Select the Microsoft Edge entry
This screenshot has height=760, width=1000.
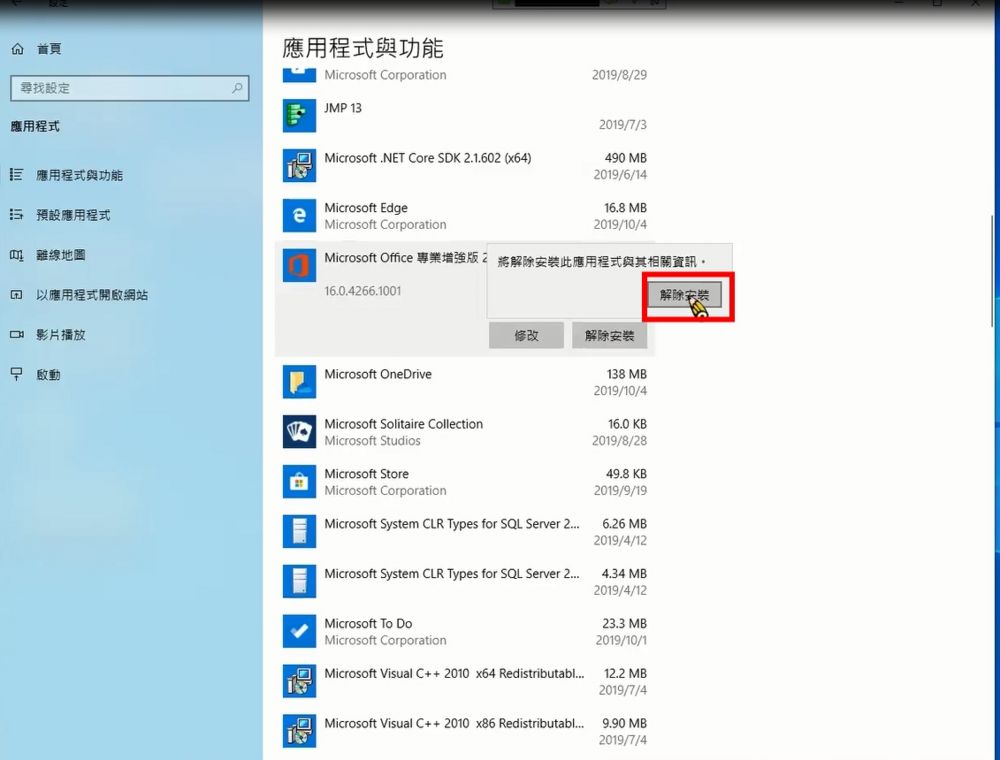point(464,216)
